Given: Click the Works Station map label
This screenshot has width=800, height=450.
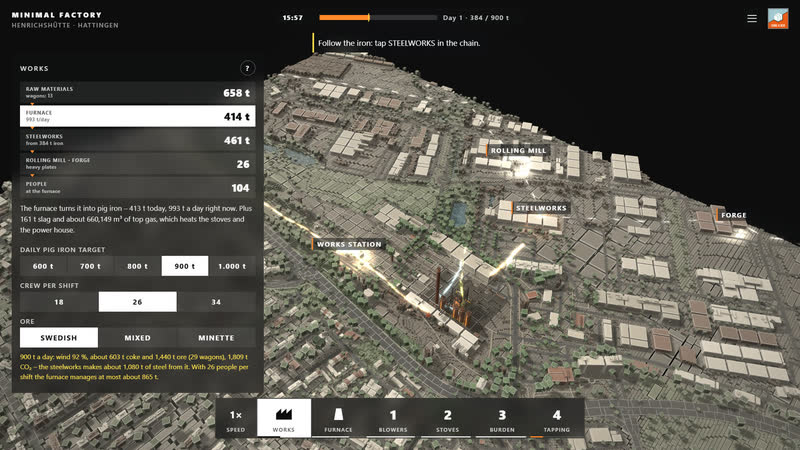Looking at the screenshot, I should [348, 244].
